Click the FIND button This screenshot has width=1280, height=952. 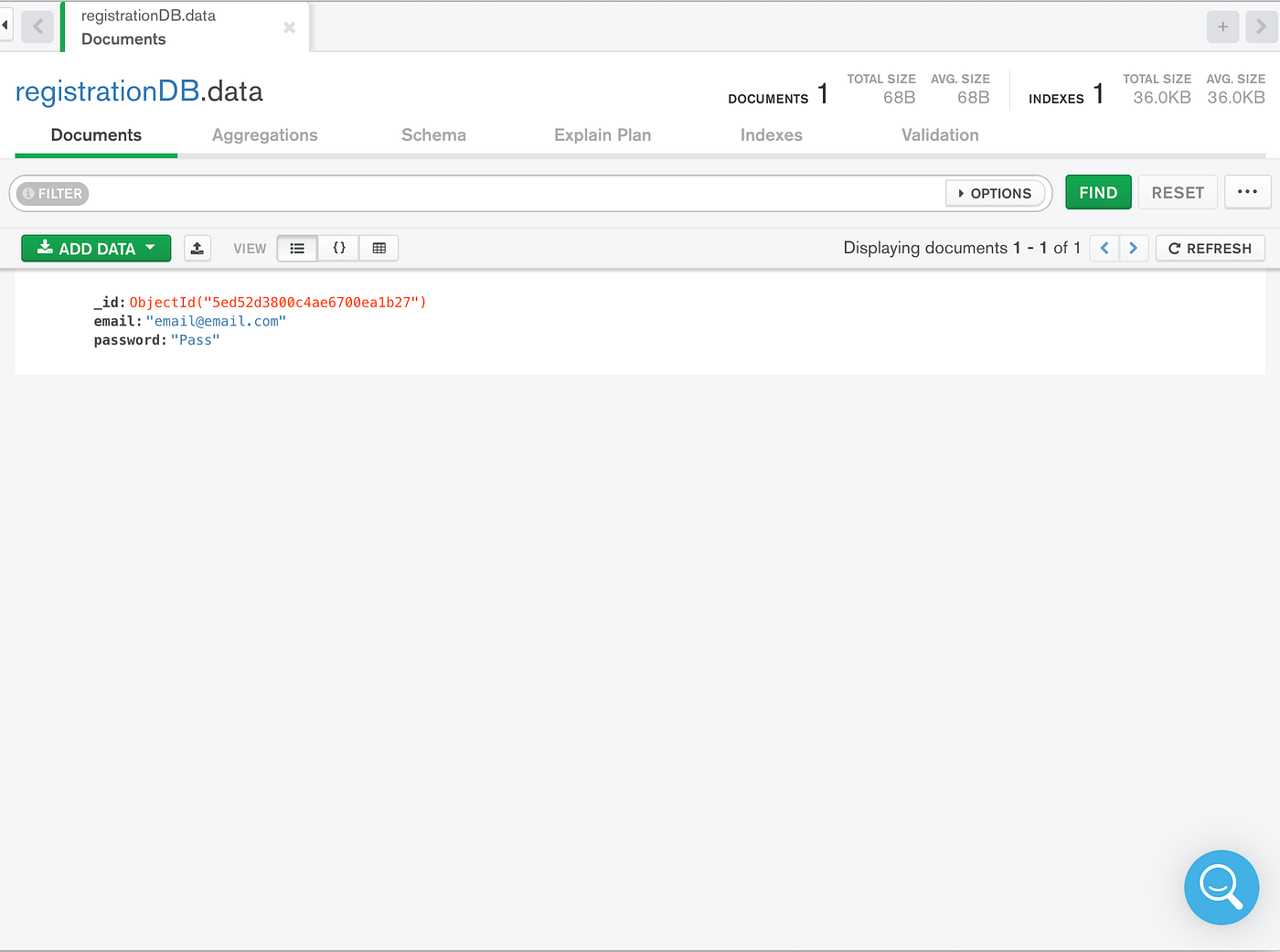[x=1098, y=192]
